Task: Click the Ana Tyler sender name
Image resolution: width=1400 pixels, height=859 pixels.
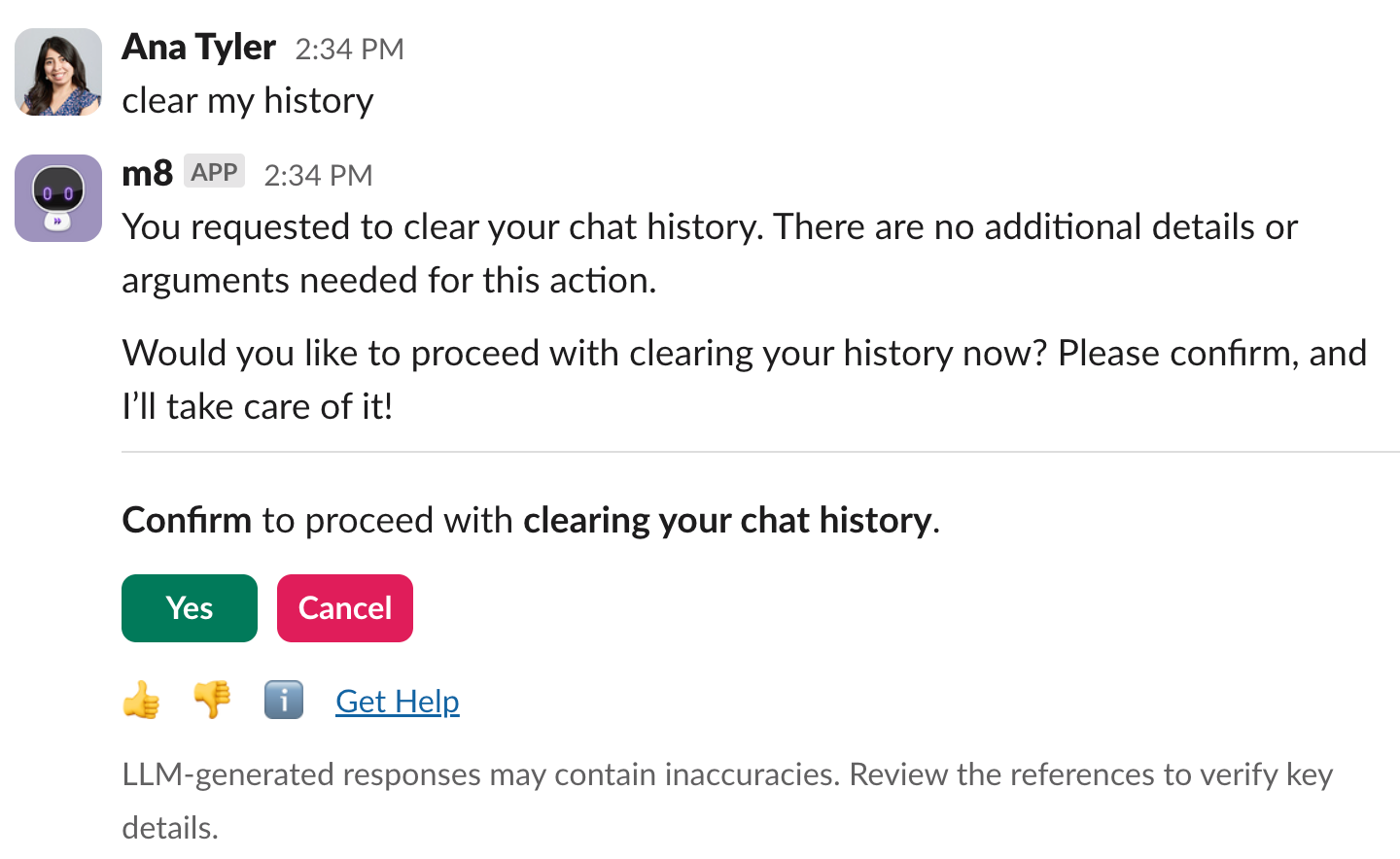Action: pos(199,48)
